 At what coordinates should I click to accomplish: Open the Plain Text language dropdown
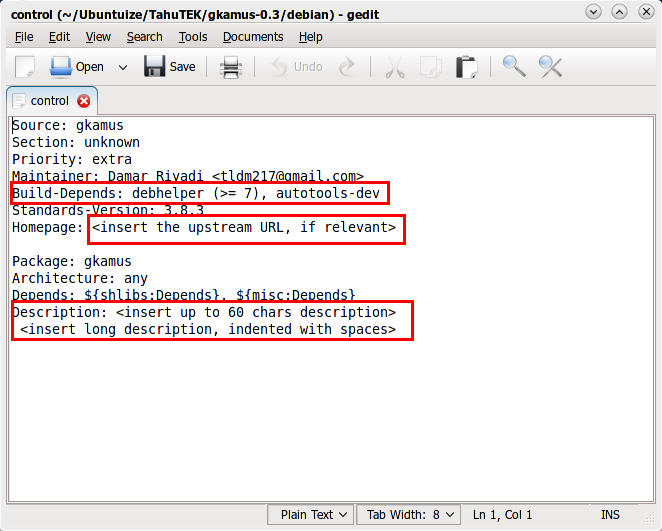click(x=312, y=515)
